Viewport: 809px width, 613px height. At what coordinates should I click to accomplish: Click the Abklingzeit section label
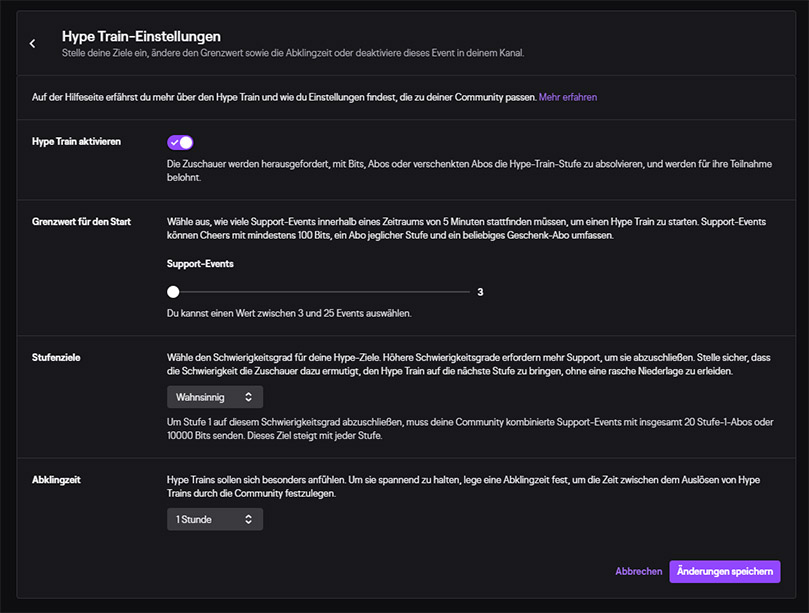click(x=56, y=480)
